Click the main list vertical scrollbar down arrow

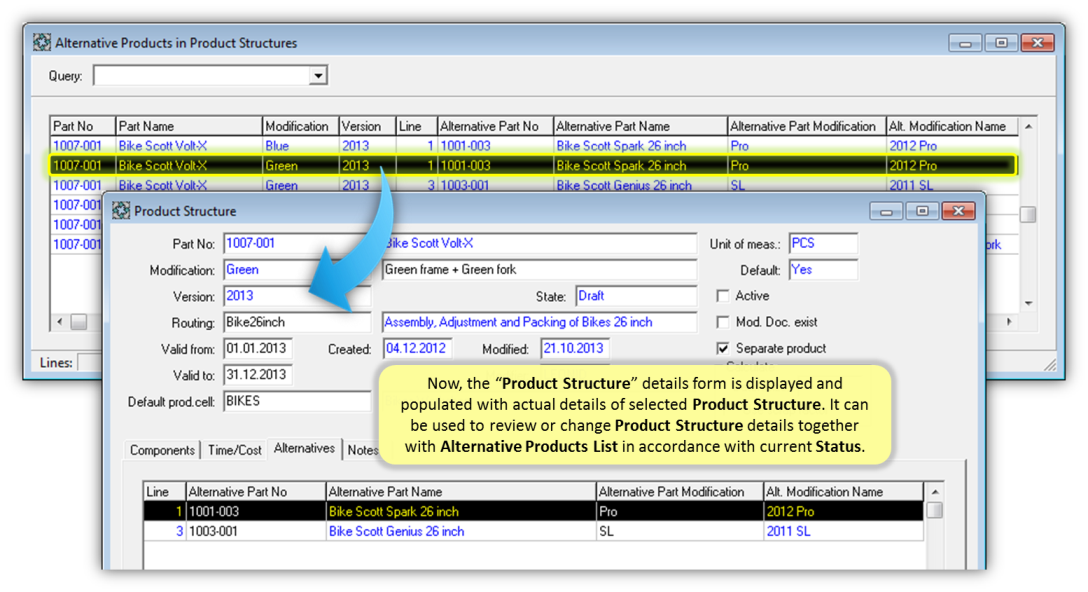pos(1028,303)
